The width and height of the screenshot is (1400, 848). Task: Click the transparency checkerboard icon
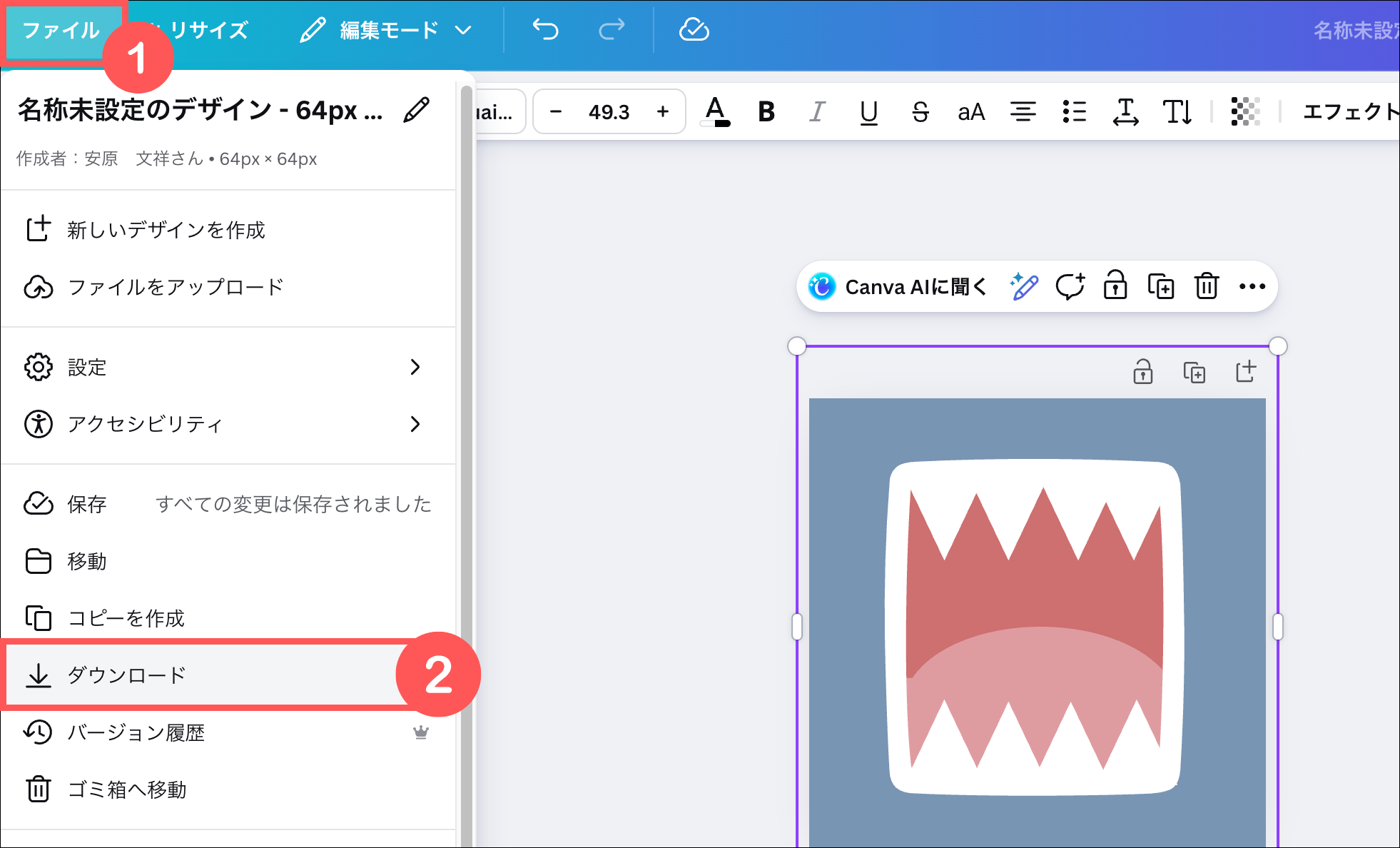click(1245, 112)
